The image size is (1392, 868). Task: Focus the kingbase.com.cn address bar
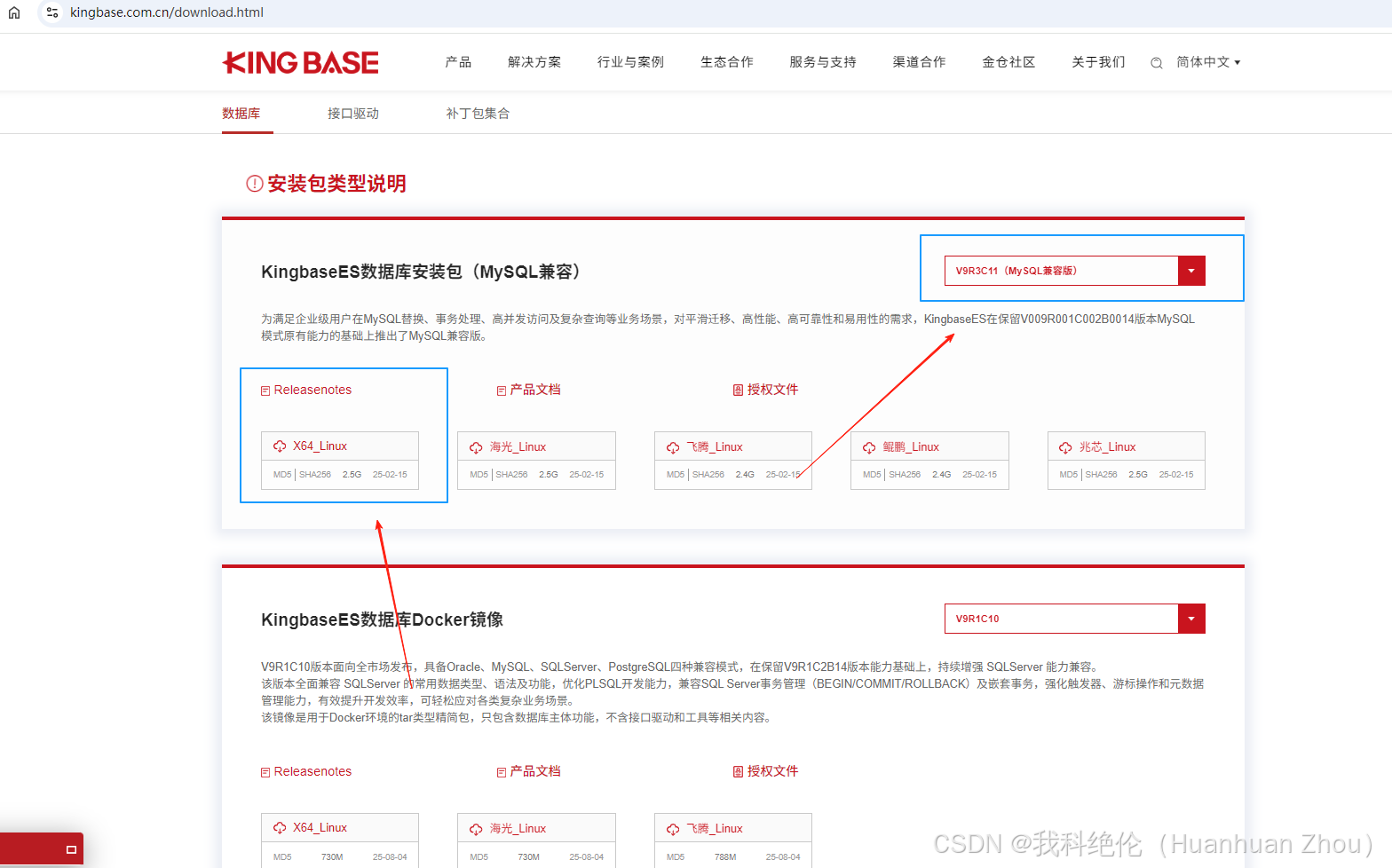click(x=167, y=12)
